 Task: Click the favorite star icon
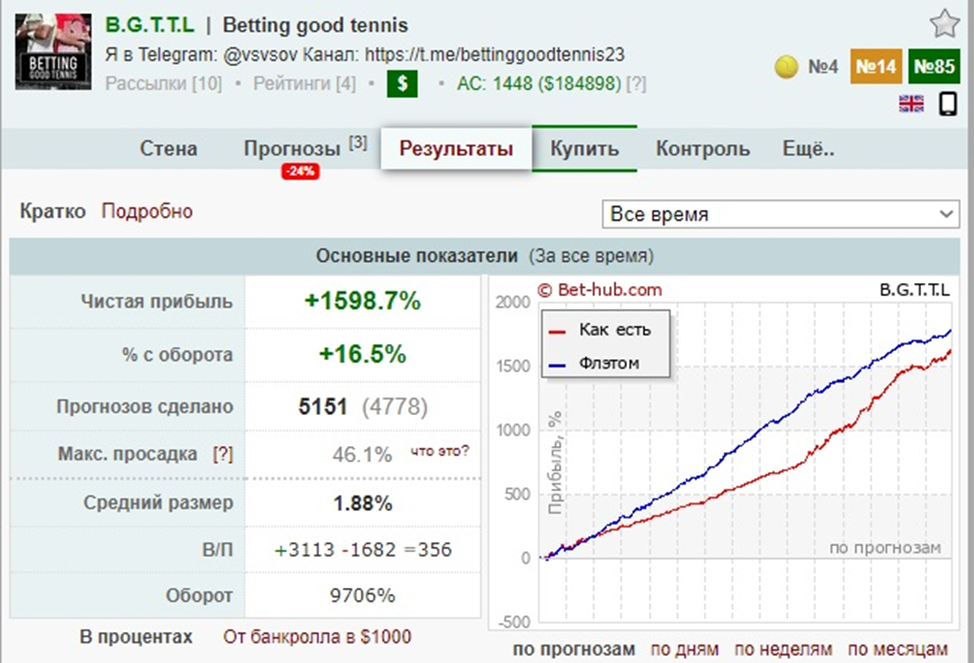944,23
